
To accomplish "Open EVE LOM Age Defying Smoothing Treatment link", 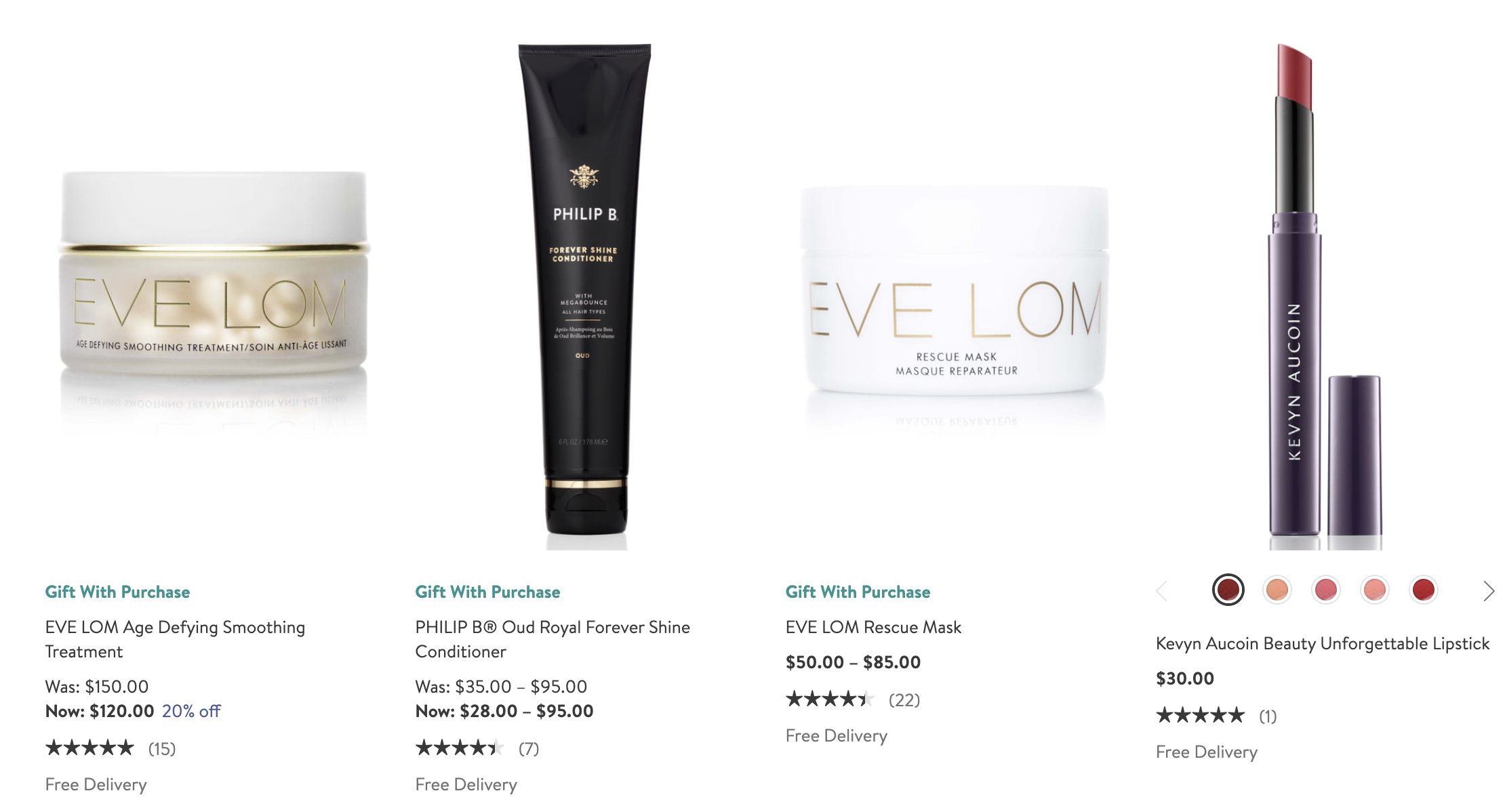I will point(175,639).
